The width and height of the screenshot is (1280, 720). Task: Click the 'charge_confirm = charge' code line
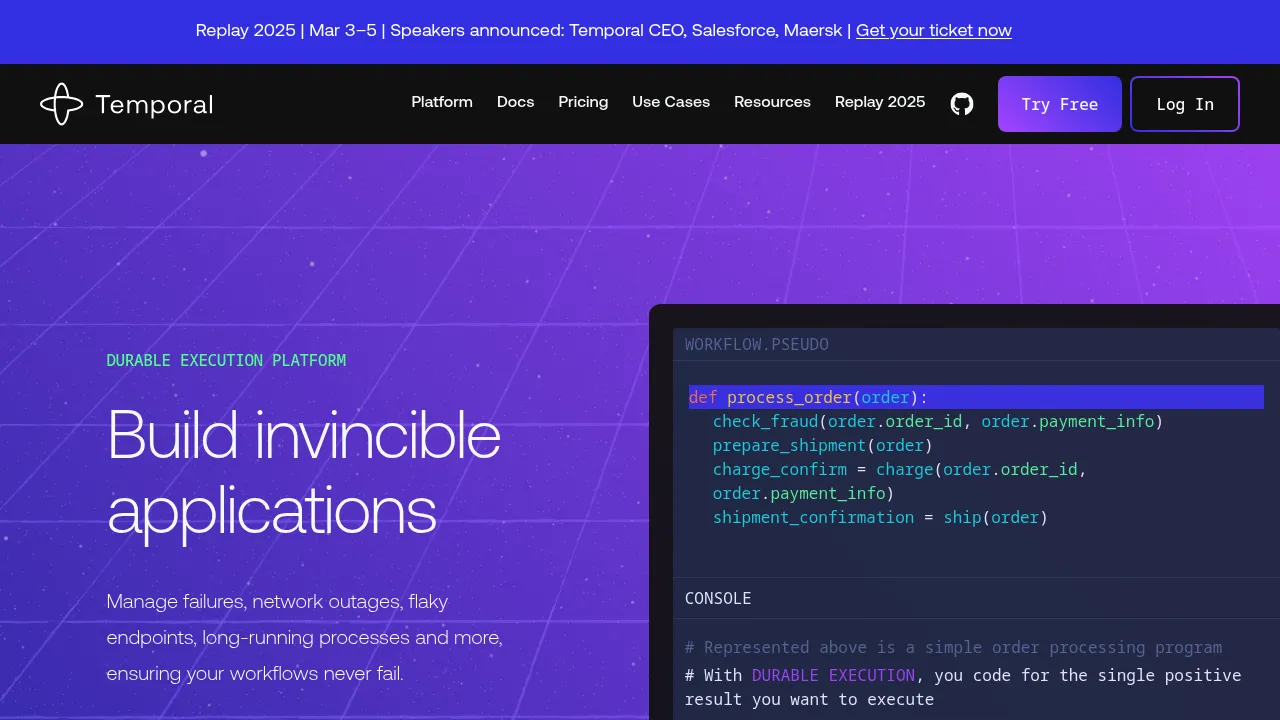pyautogui.click(x=899, y=481)
